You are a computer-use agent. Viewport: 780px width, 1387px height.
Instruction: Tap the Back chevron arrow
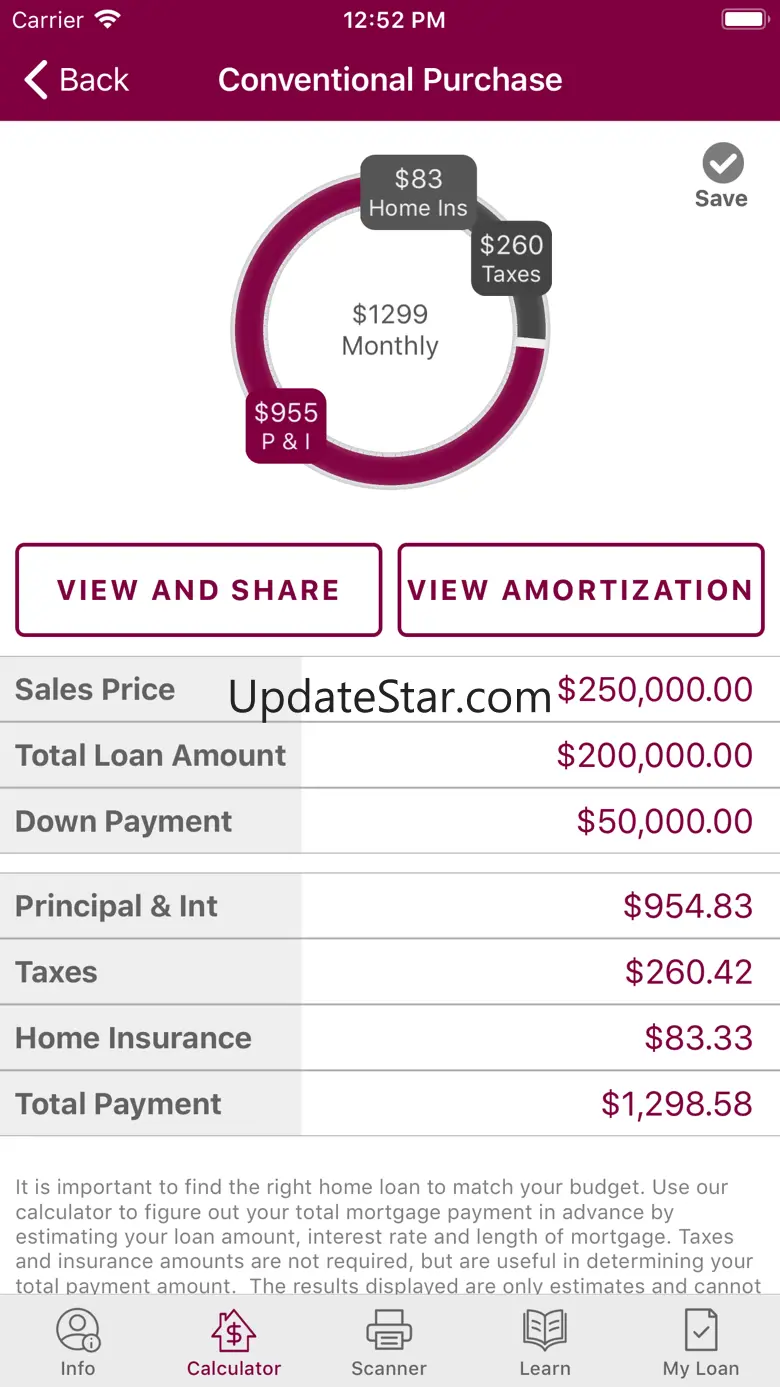(37, 80)
